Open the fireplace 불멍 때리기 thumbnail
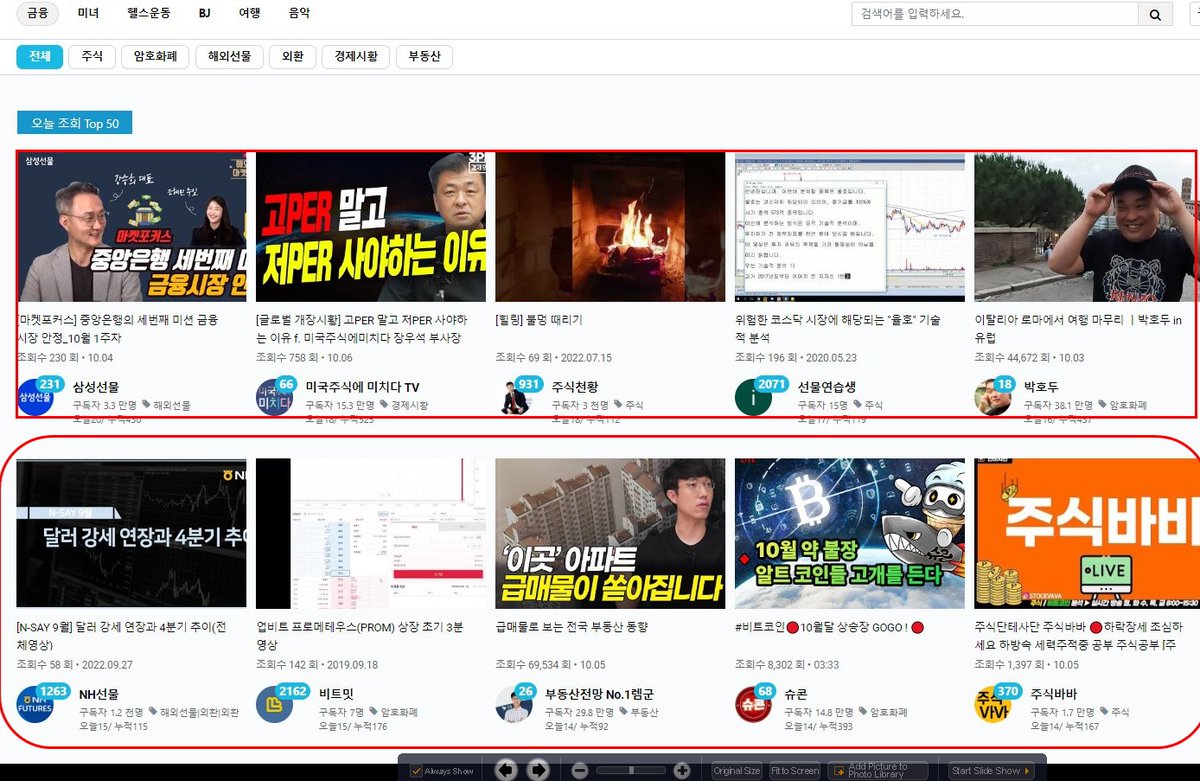Image resolution: width=1200 pixels, height=781 pixels. pos(610,227)
